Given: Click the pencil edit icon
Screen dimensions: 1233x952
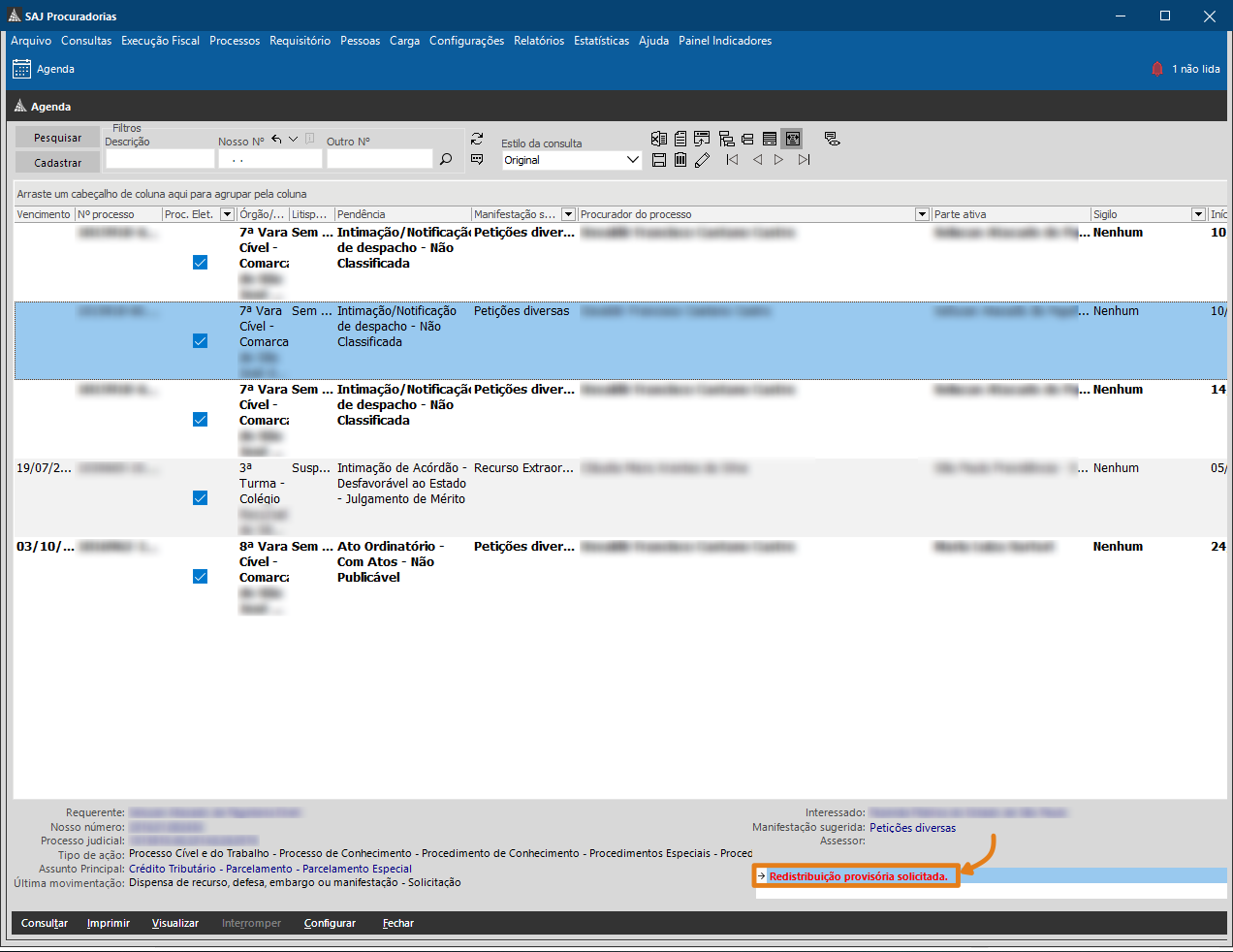Looking at the screenshot, I should [x=703, y=160].
